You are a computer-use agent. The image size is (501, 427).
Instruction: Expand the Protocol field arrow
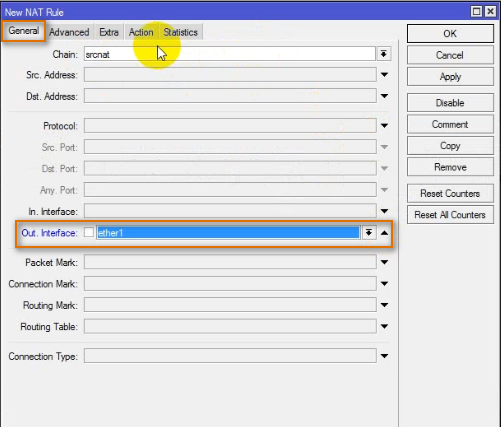[384, 126]
